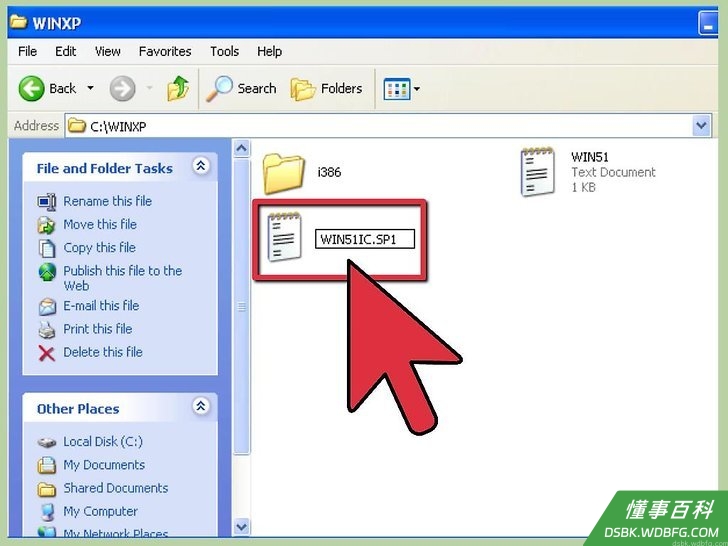Expand the Address bar dropdown
Screen dimensions: 728x546
(701, 125)
